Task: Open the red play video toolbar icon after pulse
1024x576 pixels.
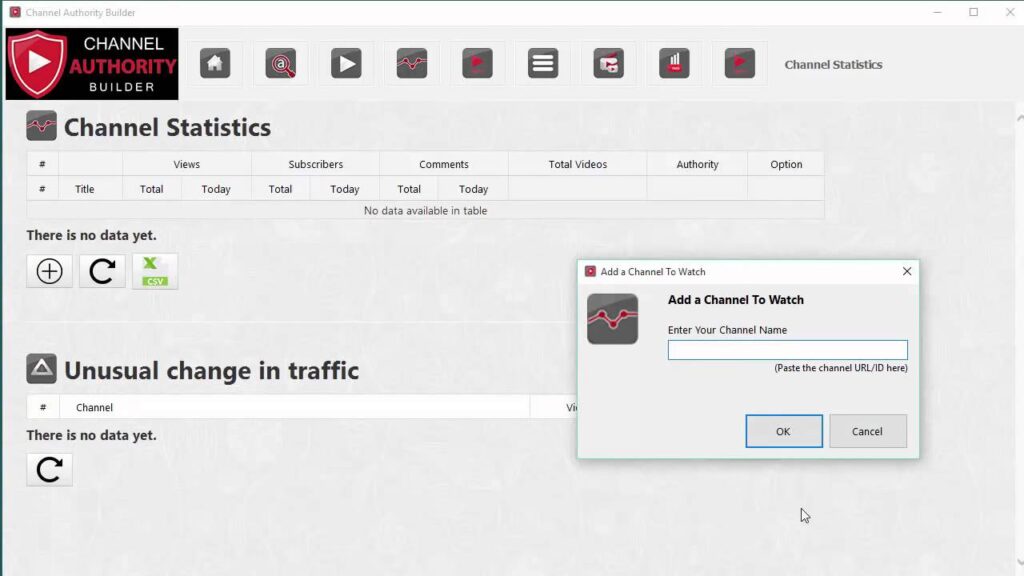Action: [x=477, y=63]
